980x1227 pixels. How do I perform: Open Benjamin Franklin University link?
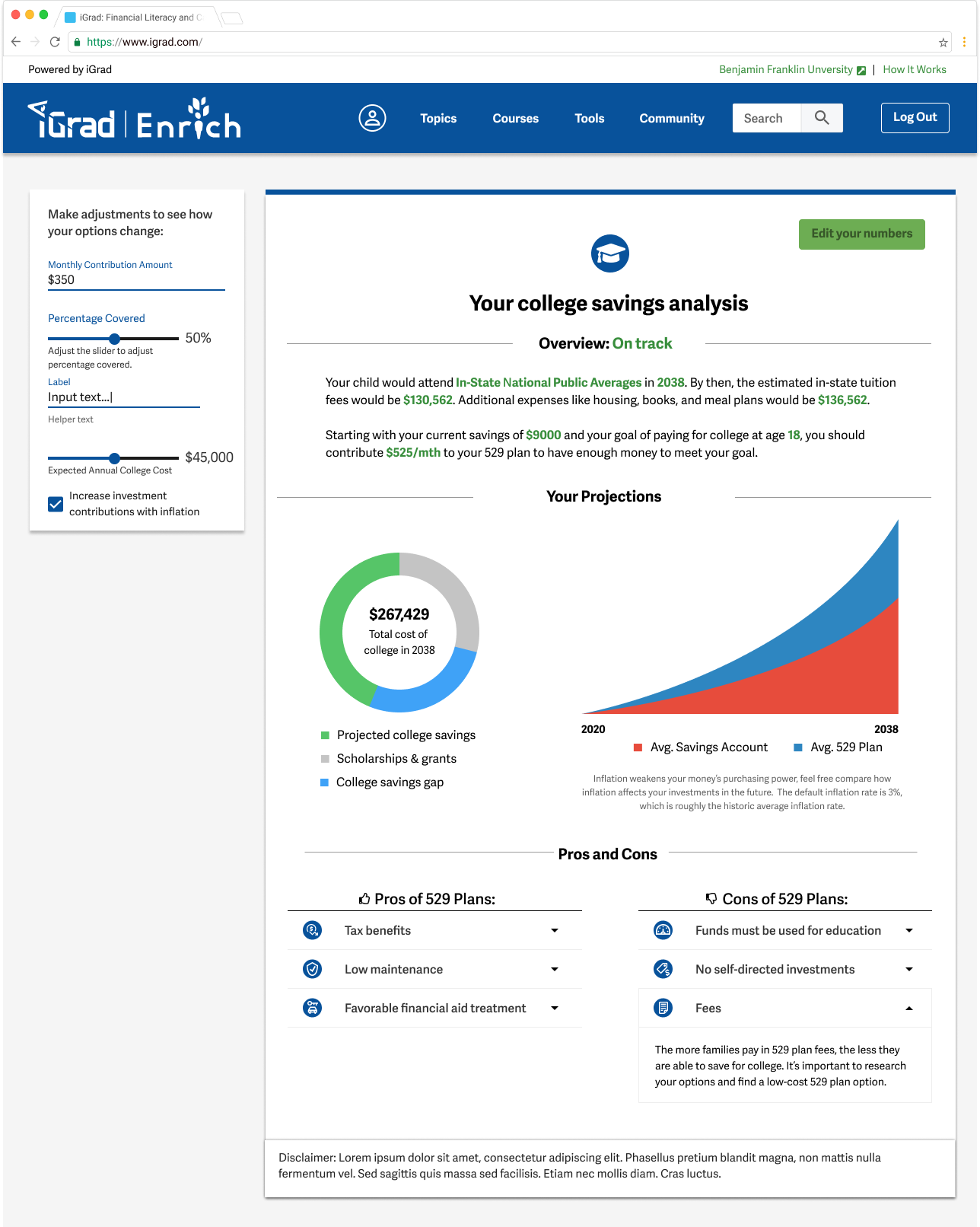(786, 69)
